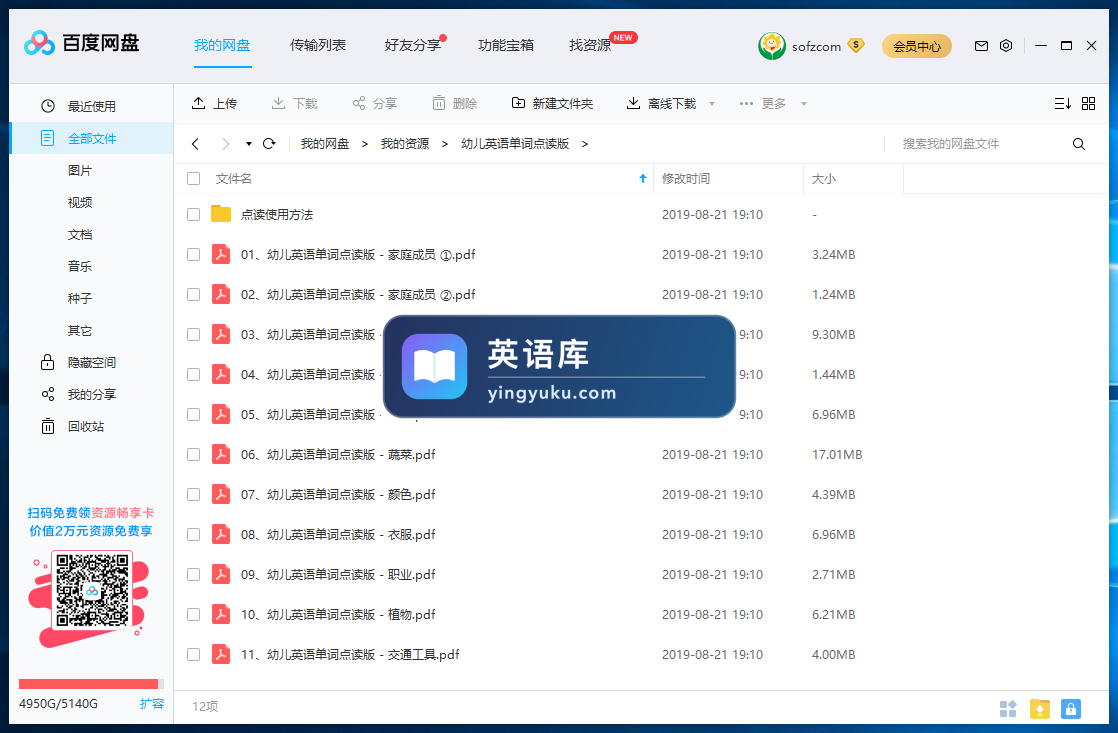Click the 会员中心 button
1118x733 pixels.
click(917, 46)
